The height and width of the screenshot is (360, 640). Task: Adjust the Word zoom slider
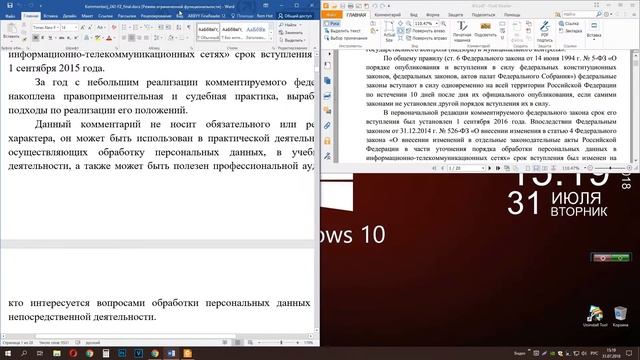[x=281, y=342]
